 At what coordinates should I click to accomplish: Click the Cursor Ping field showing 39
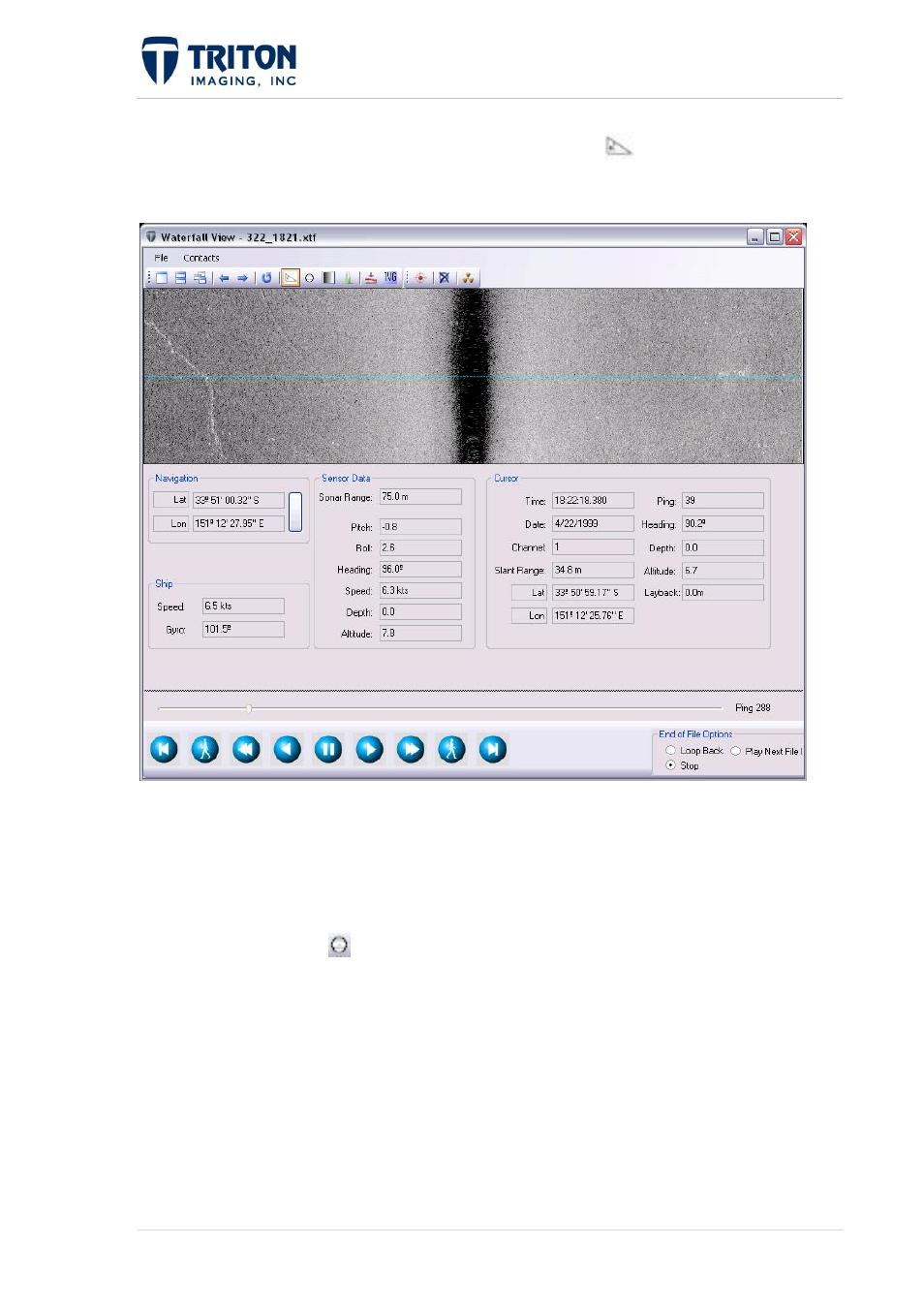point(723,500)
